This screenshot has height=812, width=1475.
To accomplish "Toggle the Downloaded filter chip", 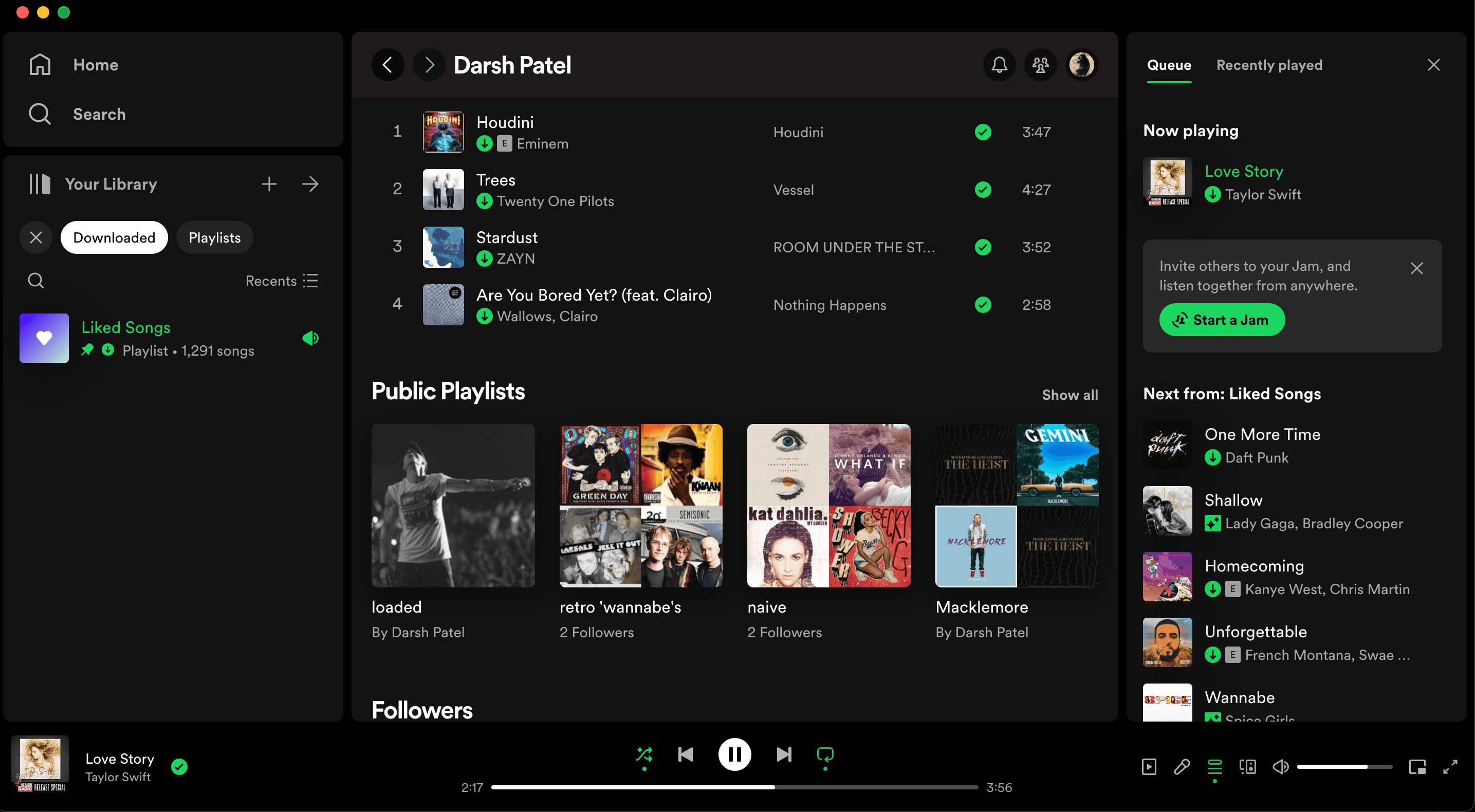I will 114,237.
